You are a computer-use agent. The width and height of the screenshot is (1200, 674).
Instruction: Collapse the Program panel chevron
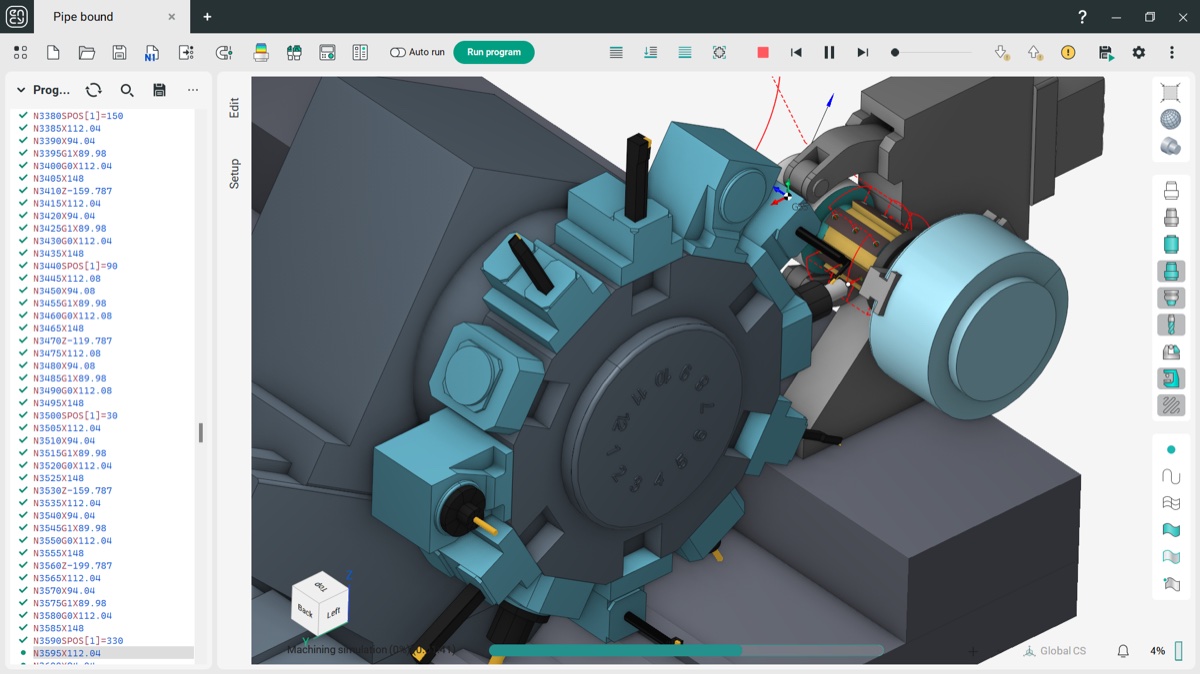point(21,90)
